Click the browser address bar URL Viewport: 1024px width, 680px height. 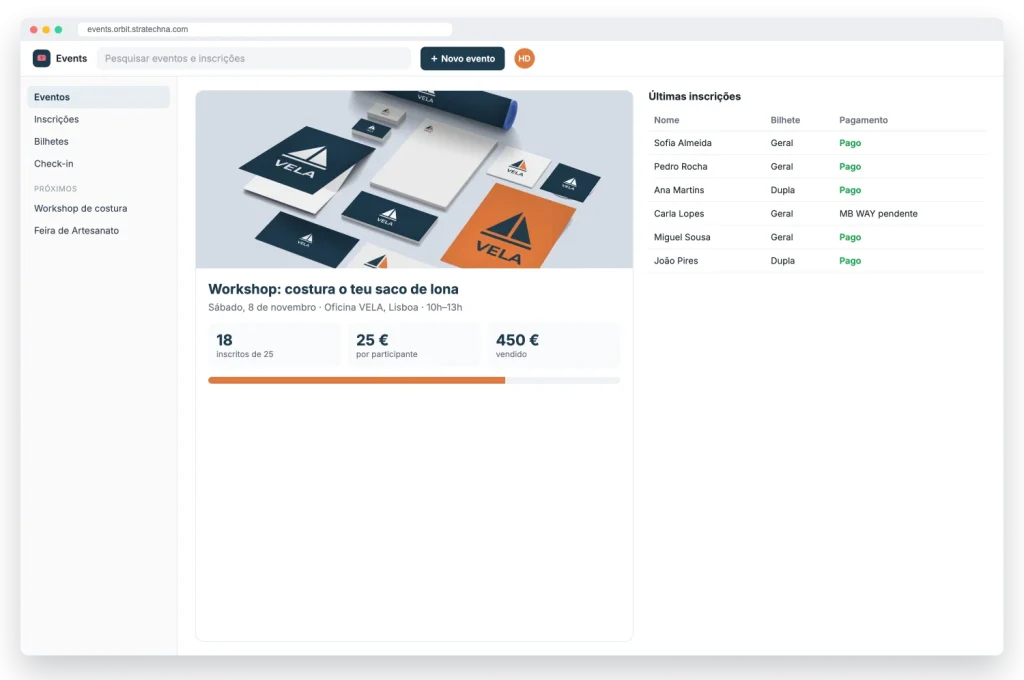tap(264, 29)
